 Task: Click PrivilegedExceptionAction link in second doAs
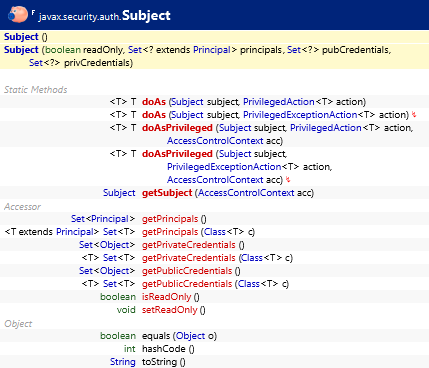(300, 115)
